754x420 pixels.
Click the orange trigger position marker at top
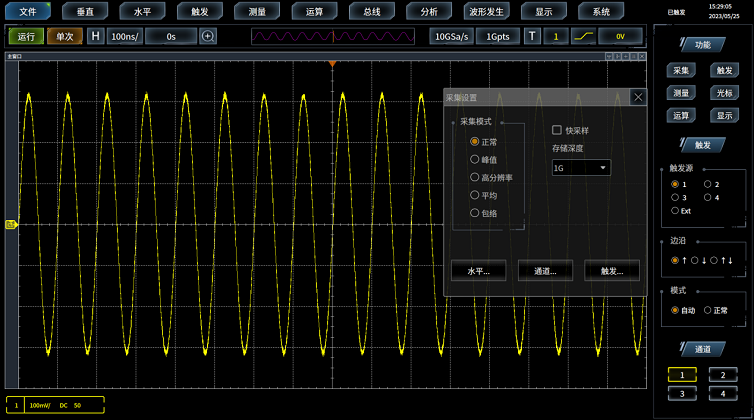[332, 64]
